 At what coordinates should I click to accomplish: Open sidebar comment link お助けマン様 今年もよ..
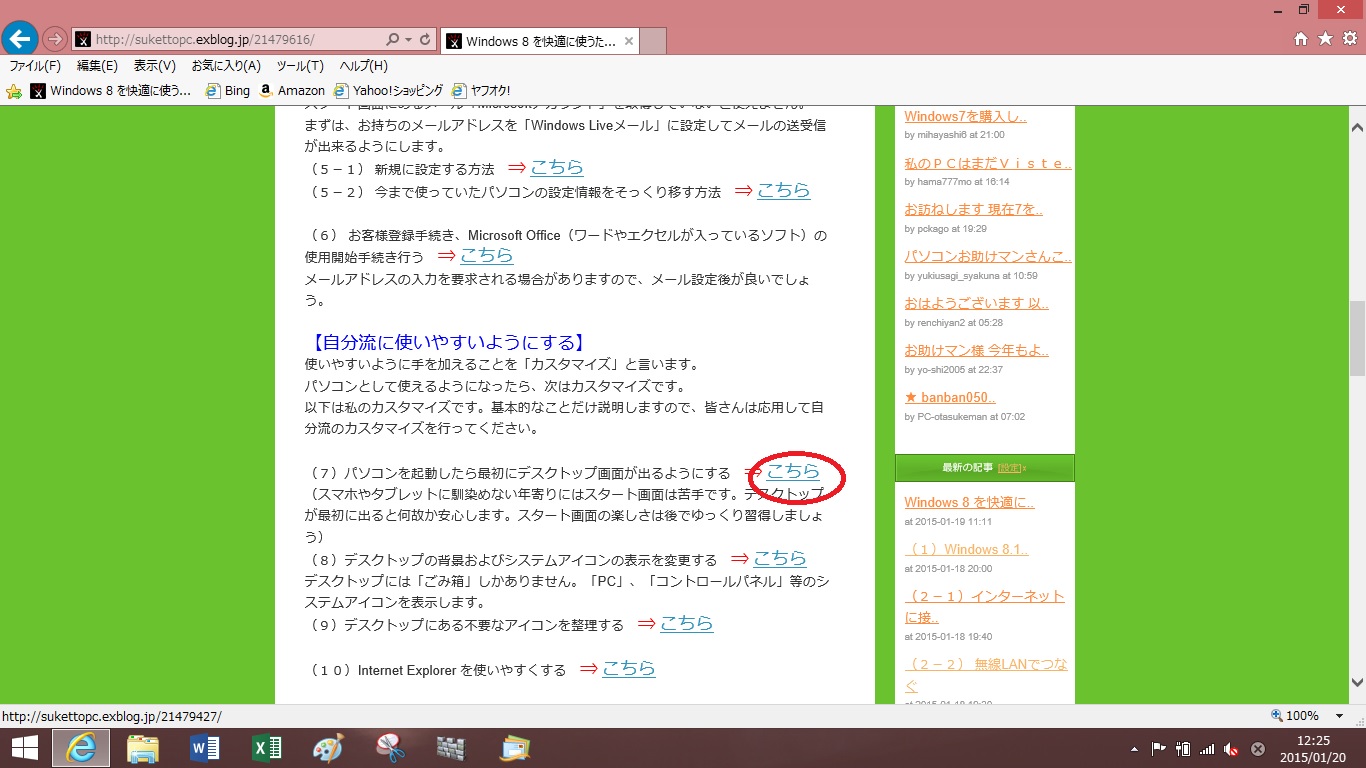tap(976, 350)
